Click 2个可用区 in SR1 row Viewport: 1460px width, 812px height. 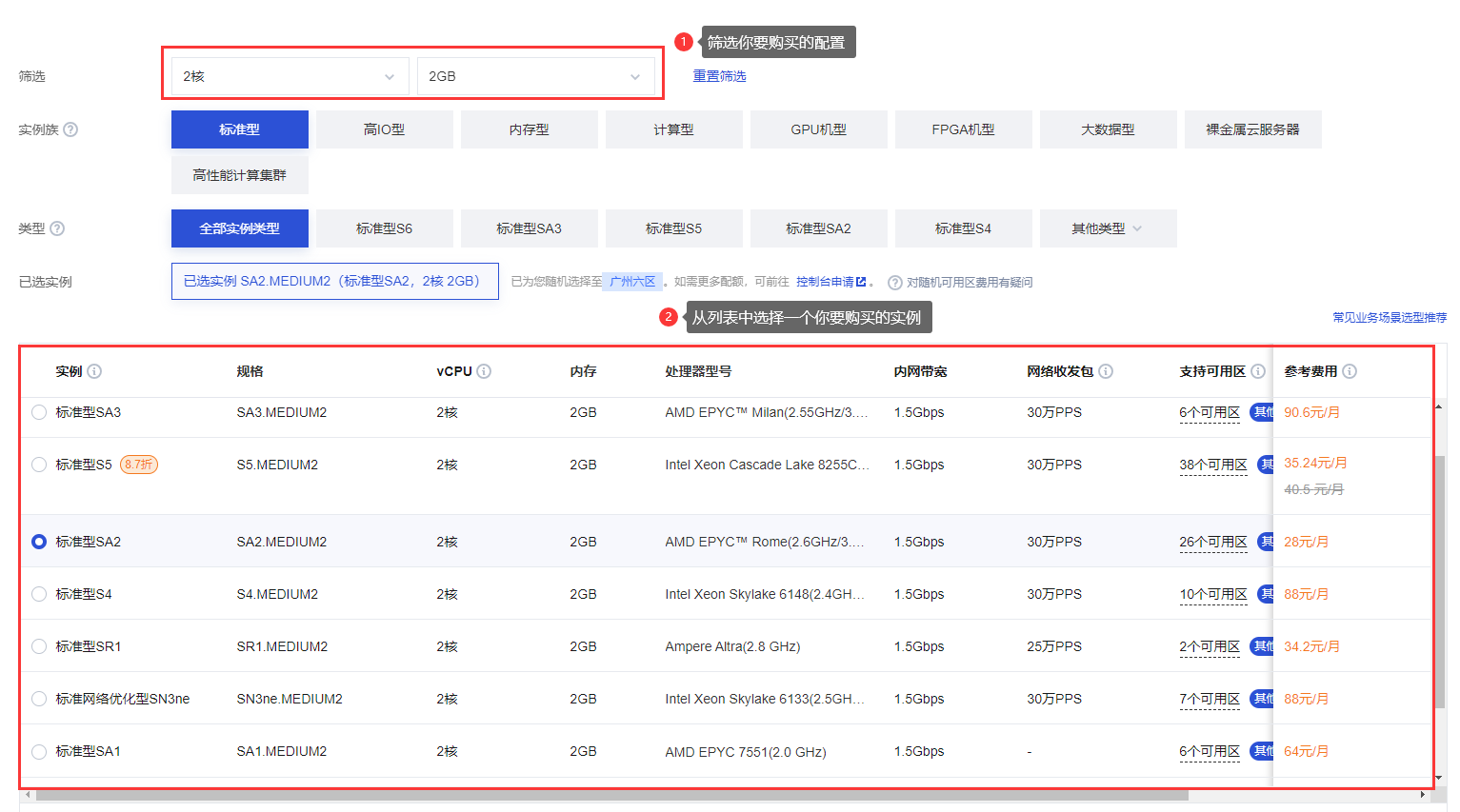coord(1210,646)
